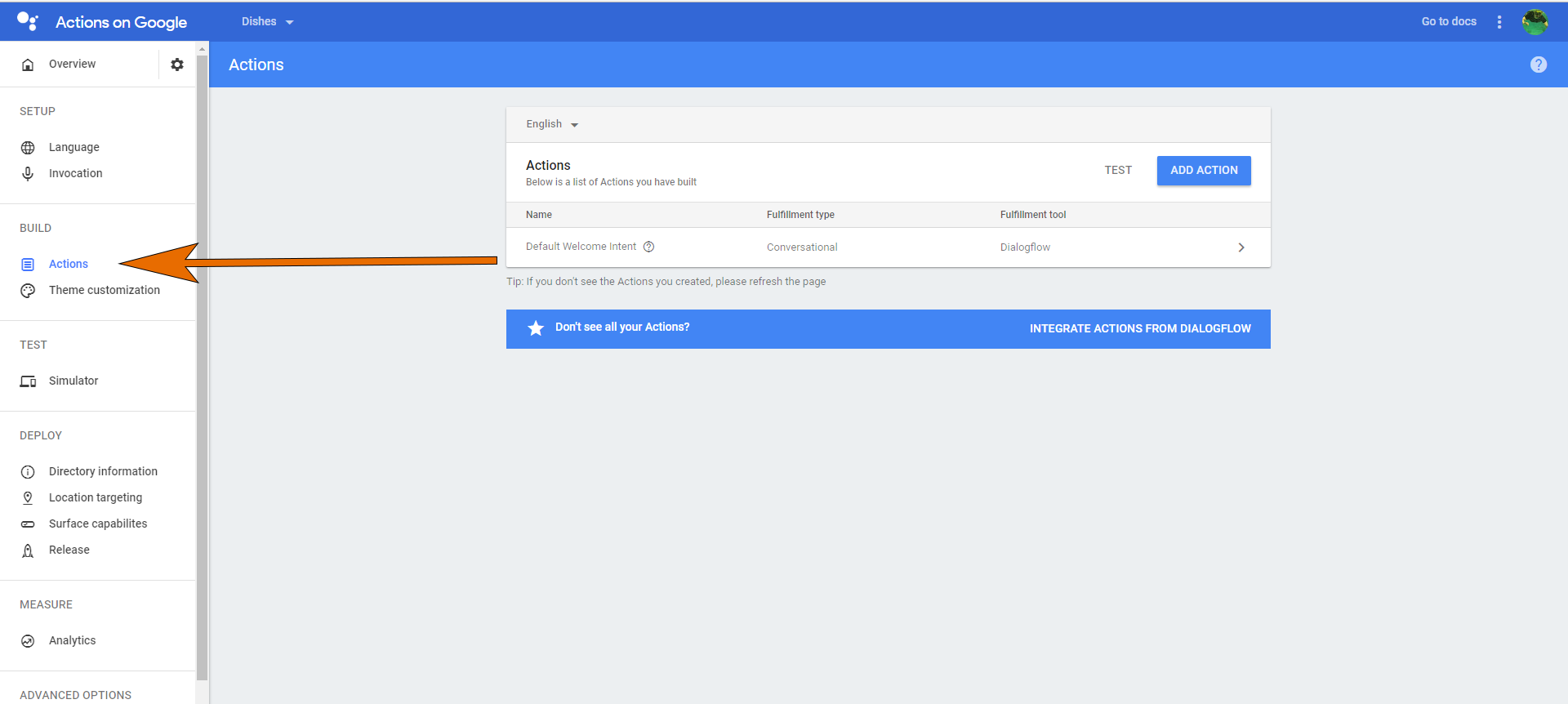Viewport: 1568px width, 704px height.
Task: Click the sidebar vertical scrollbar
Action: coord(202,368)
